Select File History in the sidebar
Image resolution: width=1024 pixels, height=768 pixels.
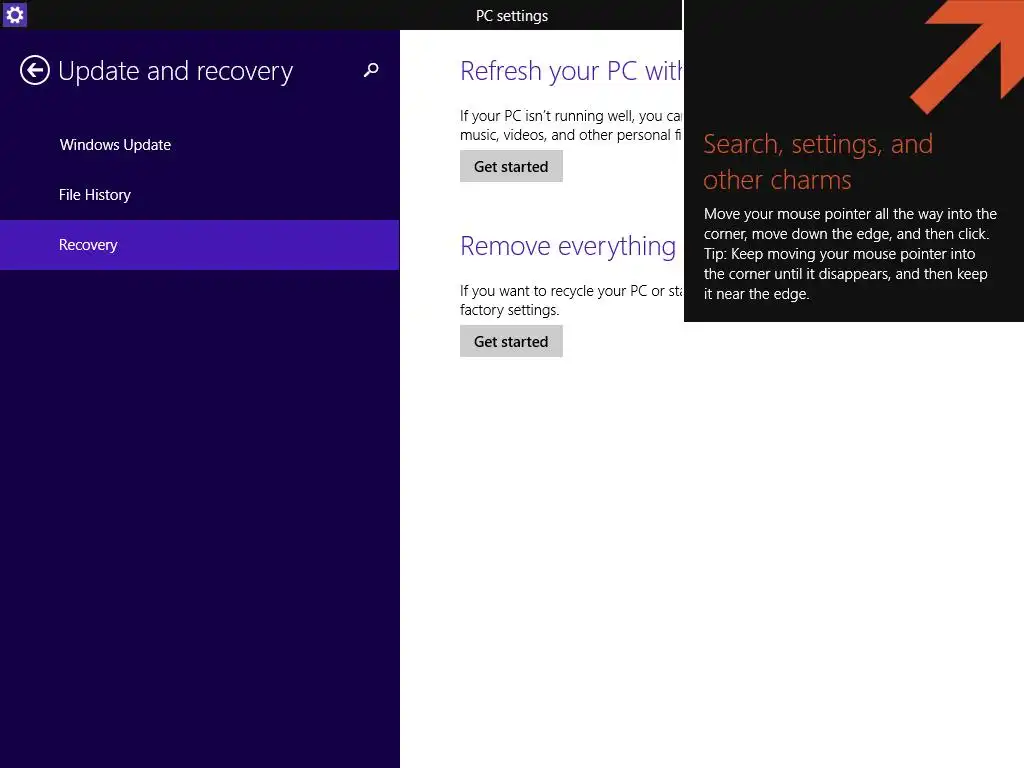point(95,195)
